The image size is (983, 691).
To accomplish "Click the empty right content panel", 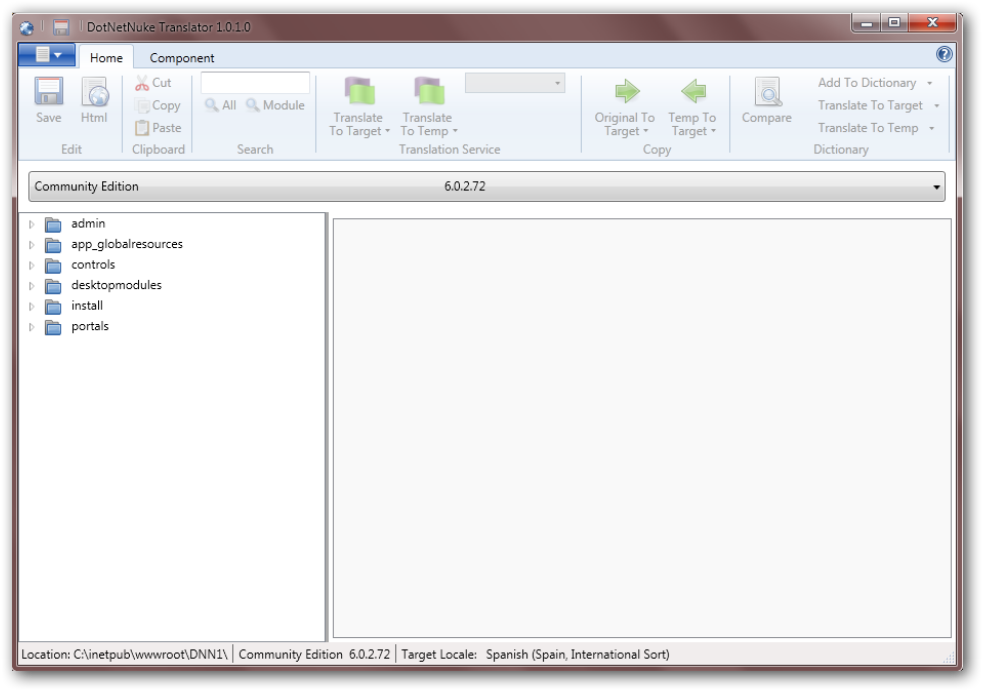I will [x=642, y=428].
